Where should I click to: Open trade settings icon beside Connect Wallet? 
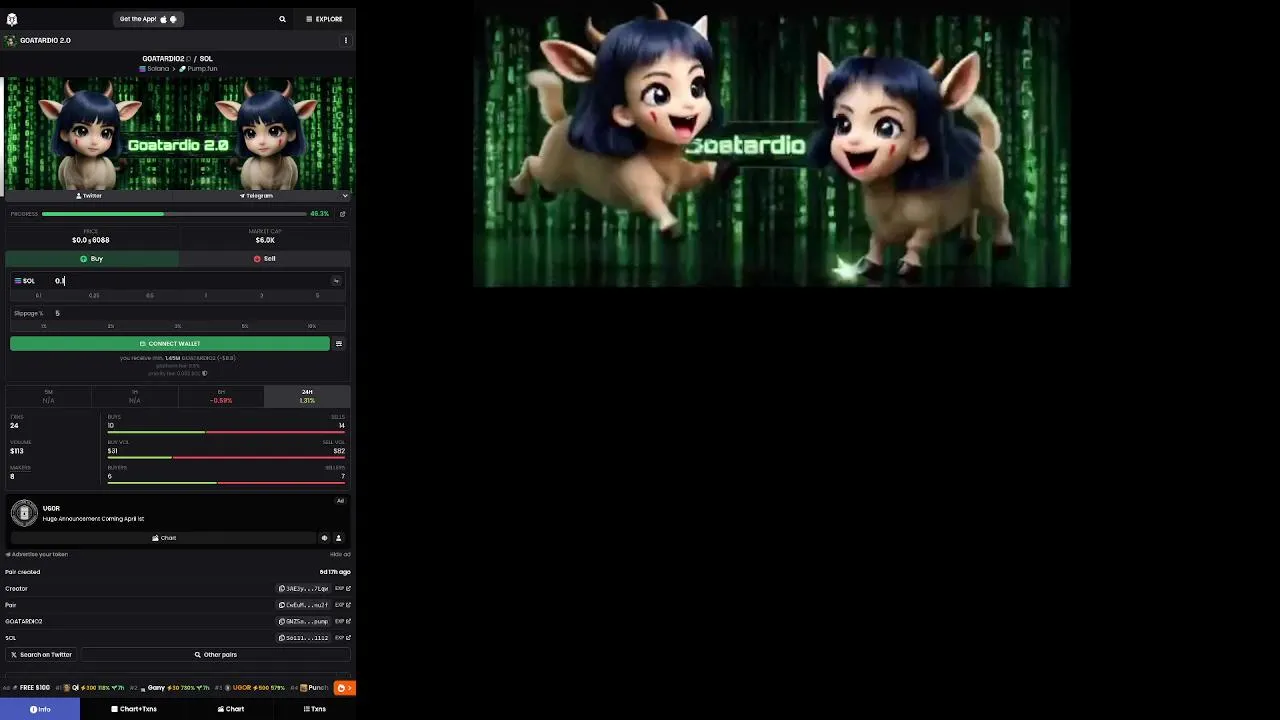[339, 344]
